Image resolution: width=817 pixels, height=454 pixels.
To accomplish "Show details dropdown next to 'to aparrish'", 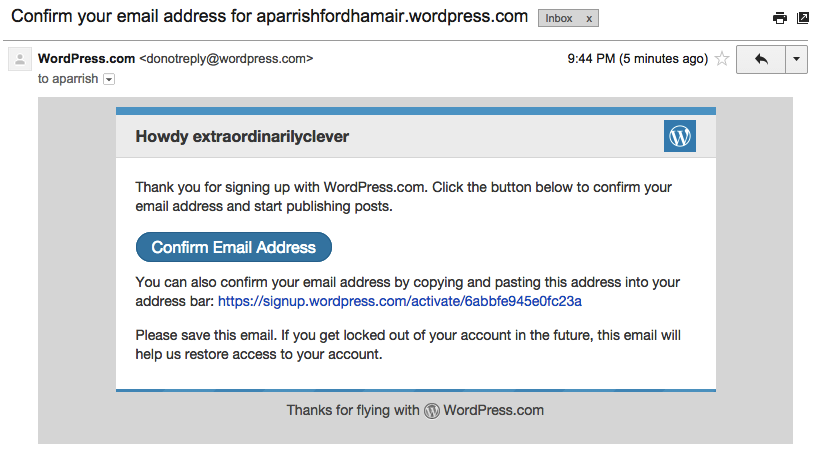I will pos(109,79).
